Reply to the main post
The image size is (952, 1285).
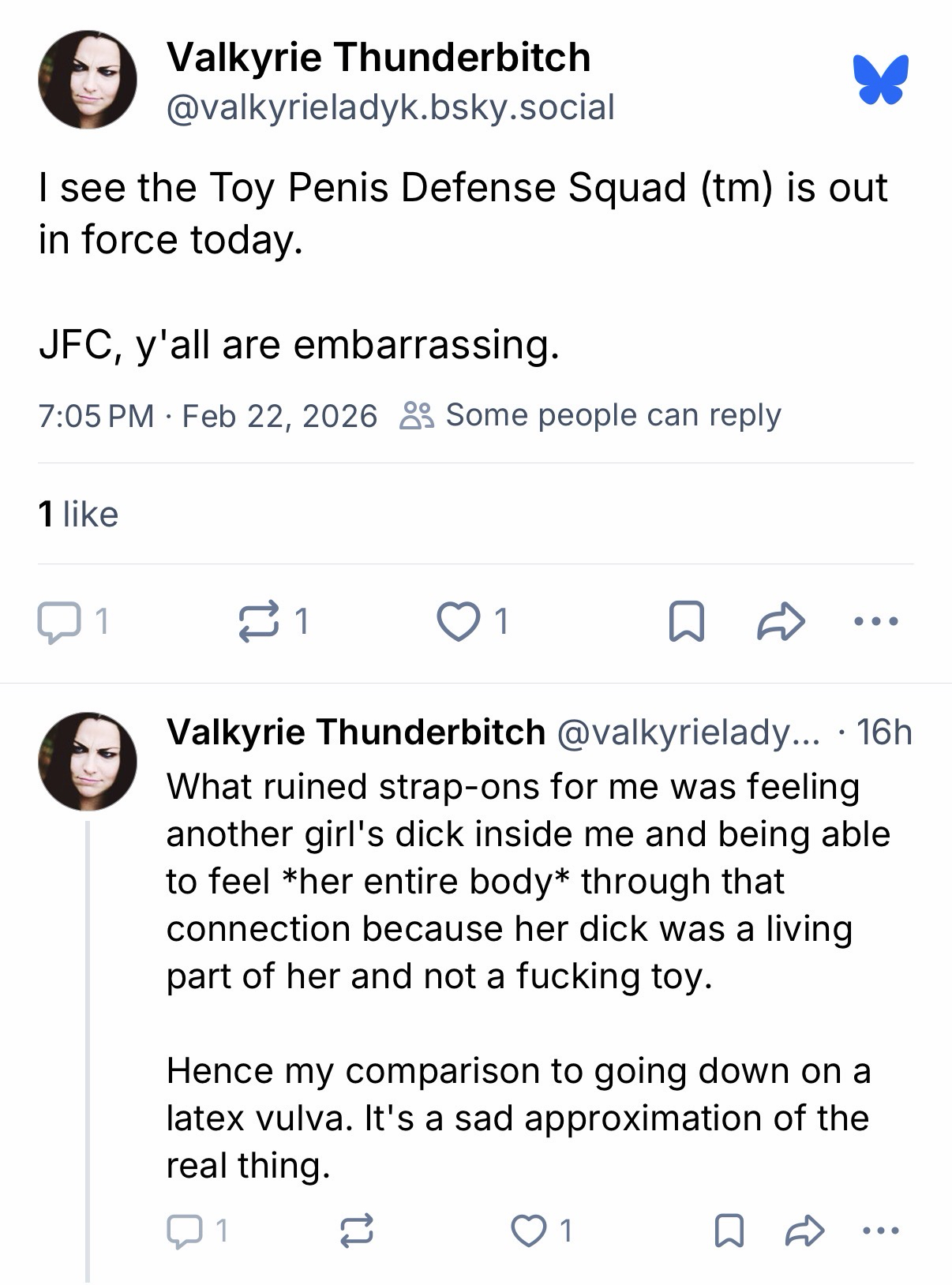click(59, 622)
